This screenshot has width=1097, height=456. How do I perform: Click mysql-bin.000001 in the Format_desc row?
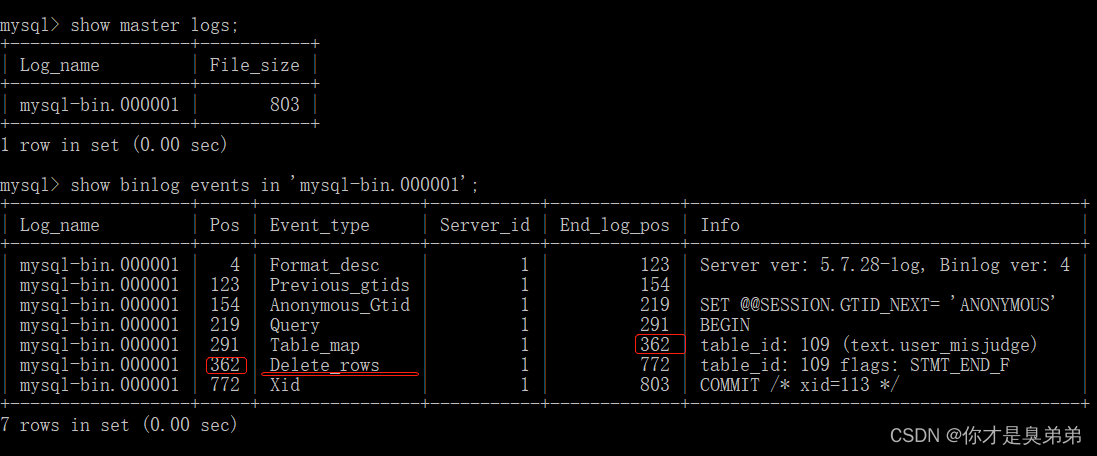click(99, 265)
